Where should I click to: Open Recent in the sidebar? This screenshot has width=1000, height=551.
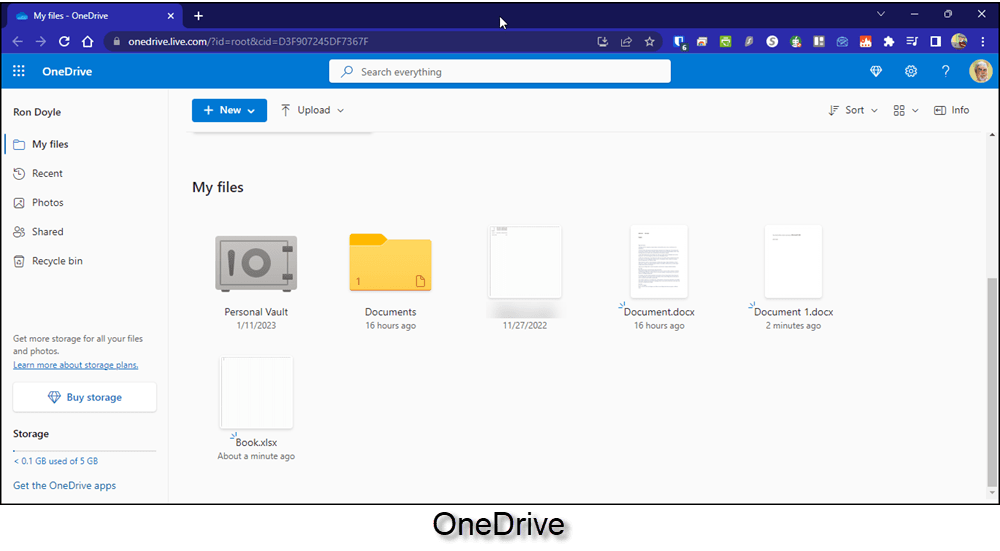[x=47, y=173]
